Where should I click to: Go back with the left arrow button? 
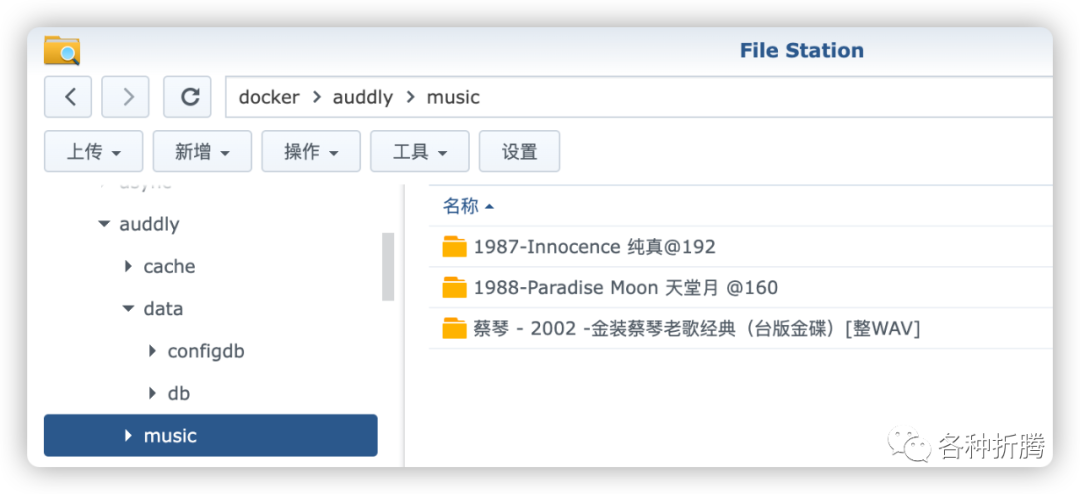(68, 97)
